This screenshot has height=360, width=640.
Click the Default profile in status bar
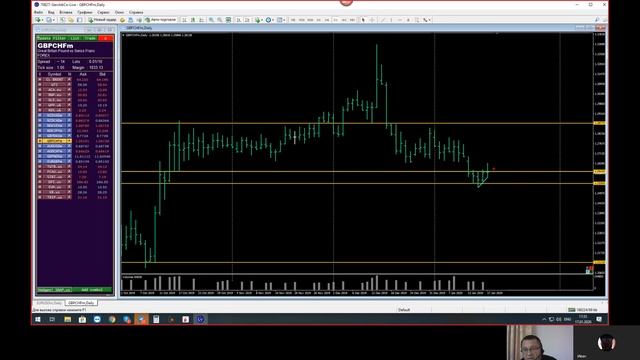point(404,310)
